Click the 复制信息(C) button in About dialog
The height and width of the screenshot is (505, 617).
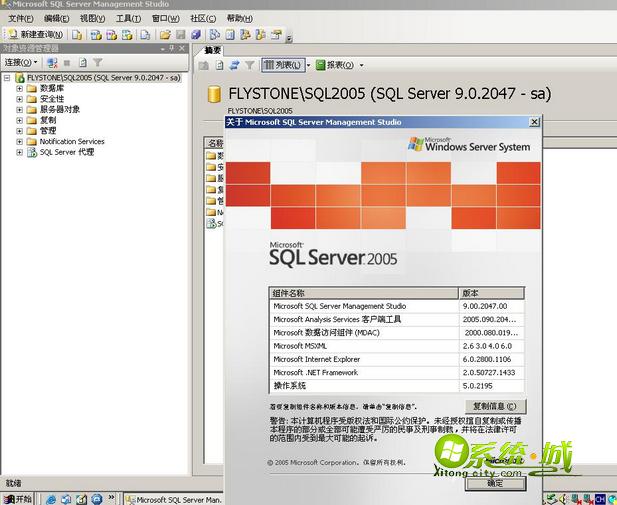[x=495, y=406]
